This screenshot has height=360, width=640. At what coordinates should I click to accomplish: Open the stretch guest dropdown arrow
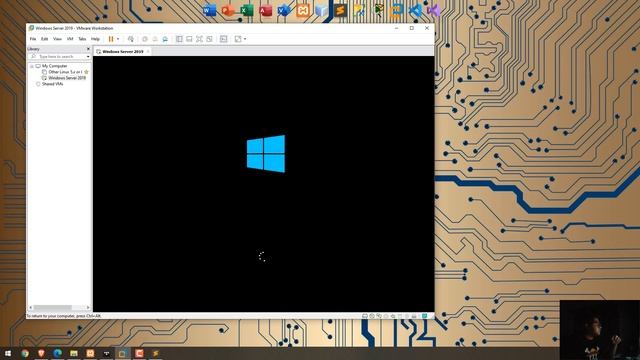coord(245,39)
